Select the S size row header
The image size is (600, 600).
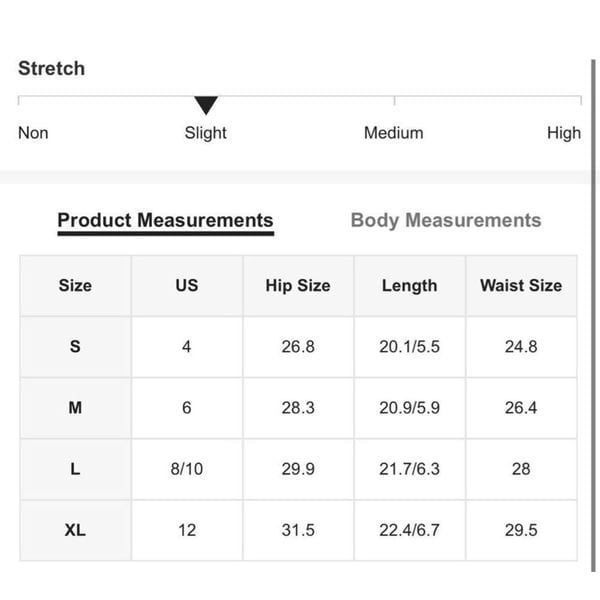(75, 347)
